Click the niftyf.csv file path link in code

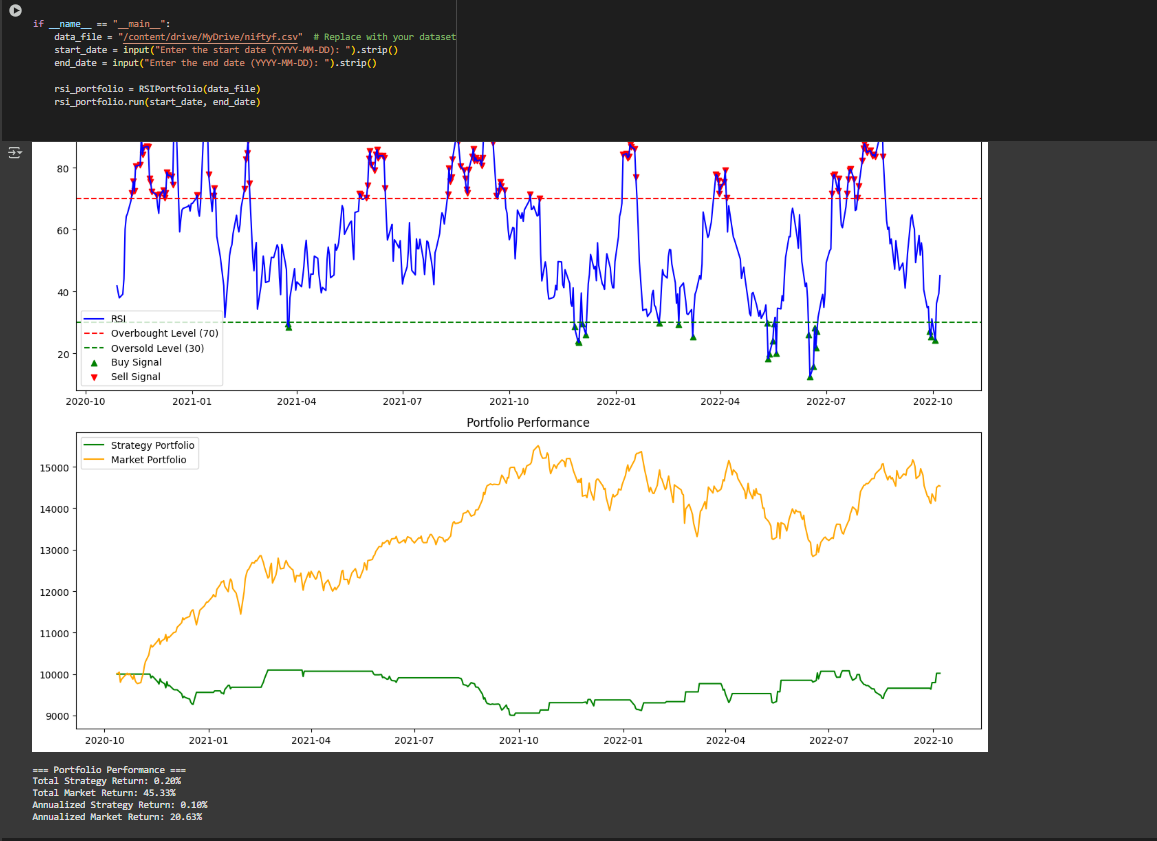[x=210, y=37]
